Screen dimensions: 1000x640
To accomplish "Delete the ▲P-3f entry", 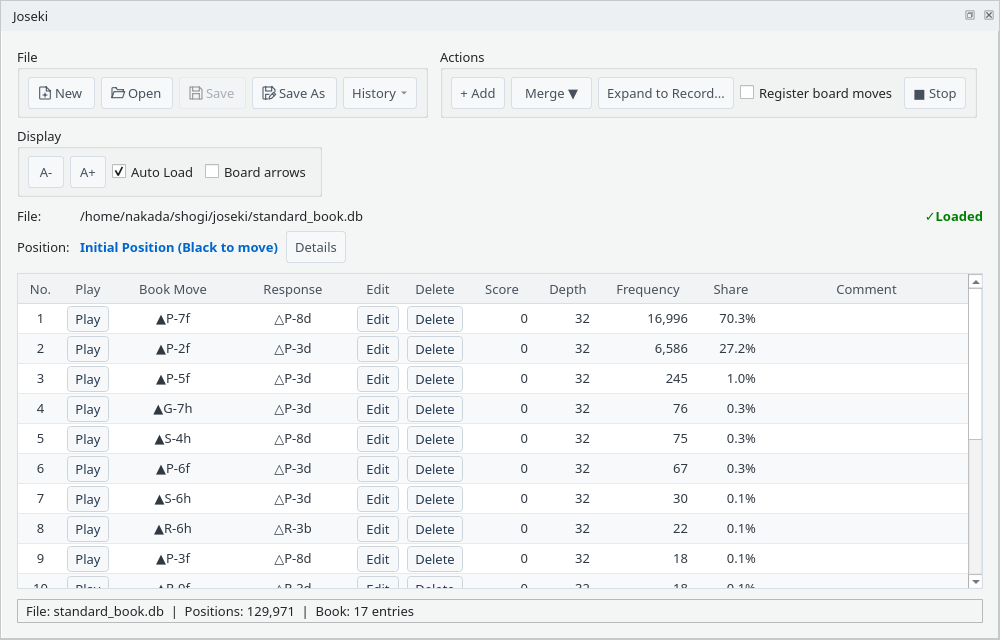I will 435,559.
